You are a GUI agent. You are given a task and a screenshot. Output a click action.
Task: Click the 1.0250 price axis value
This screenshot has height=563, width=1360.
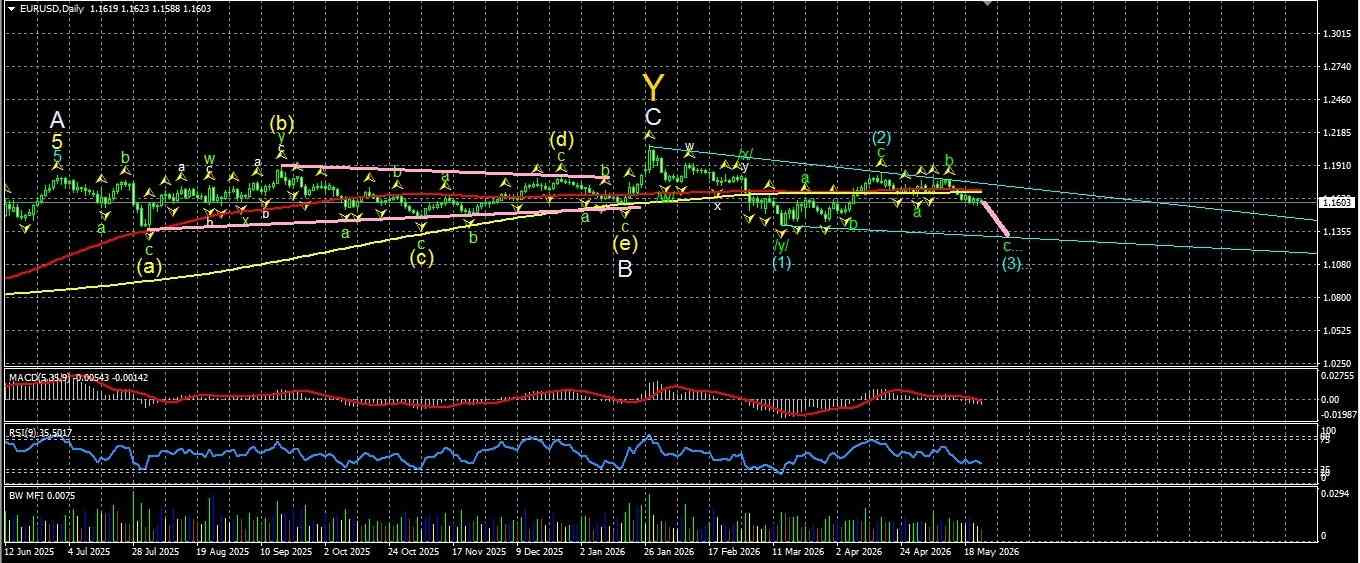(x=1336, y=364)
